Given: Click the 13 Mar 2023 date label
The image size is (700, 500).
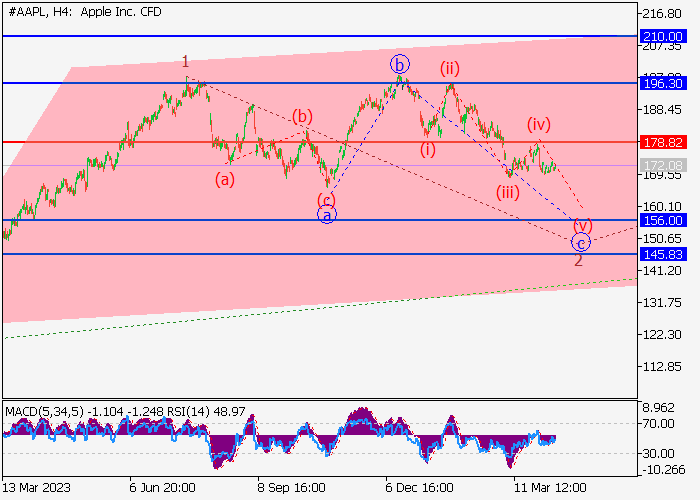Looking at the screenshot, I should tap(36, 487).
